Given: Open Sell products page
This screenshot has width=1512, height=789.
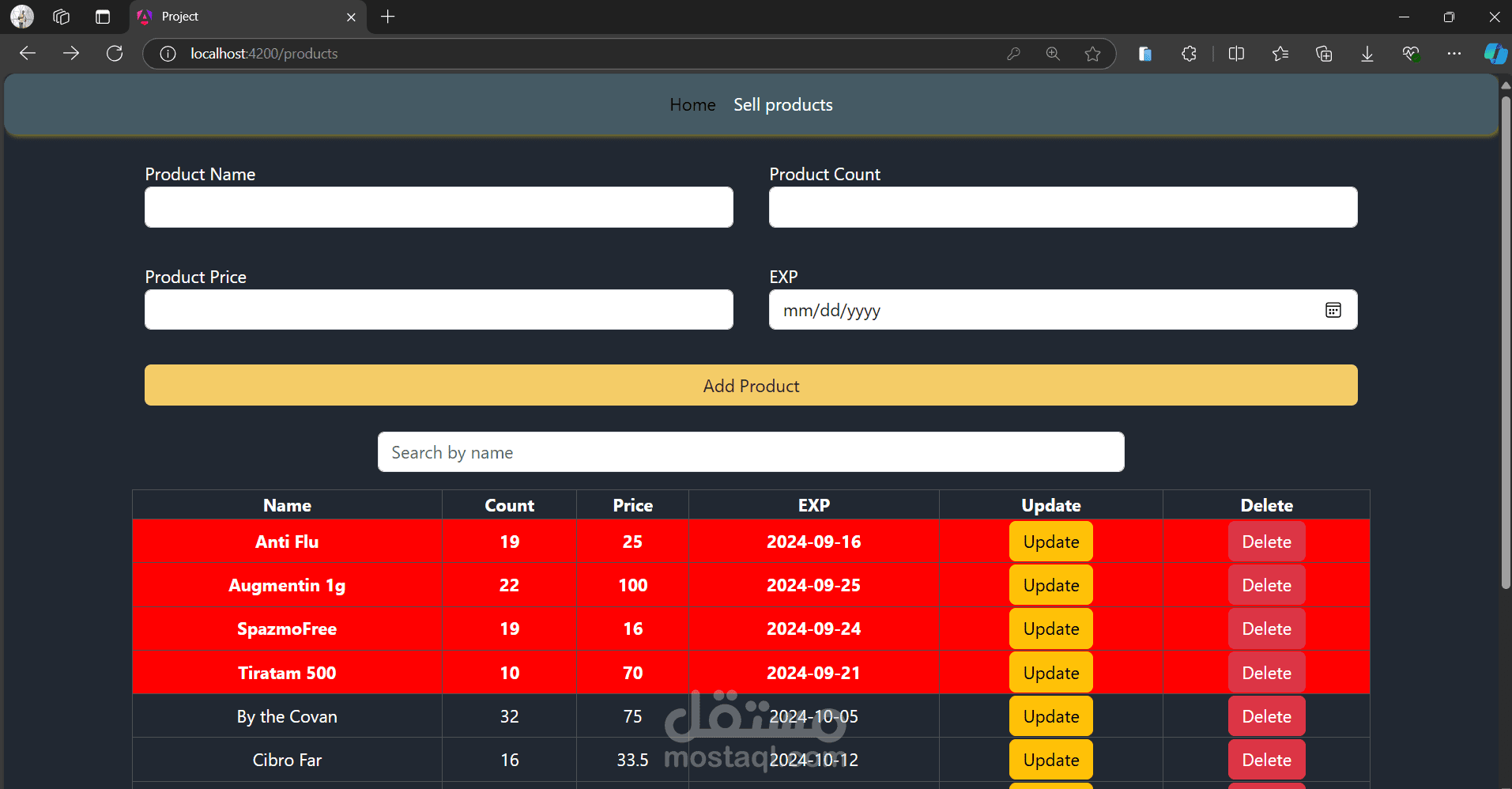Looking at the screenshot, I should (783, 105).
